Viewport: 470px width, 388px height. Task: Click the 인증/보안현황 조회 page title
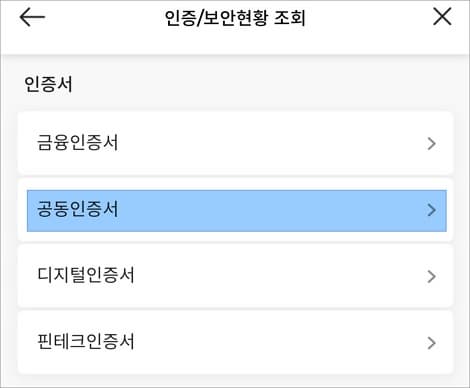[x=235, y=18]
